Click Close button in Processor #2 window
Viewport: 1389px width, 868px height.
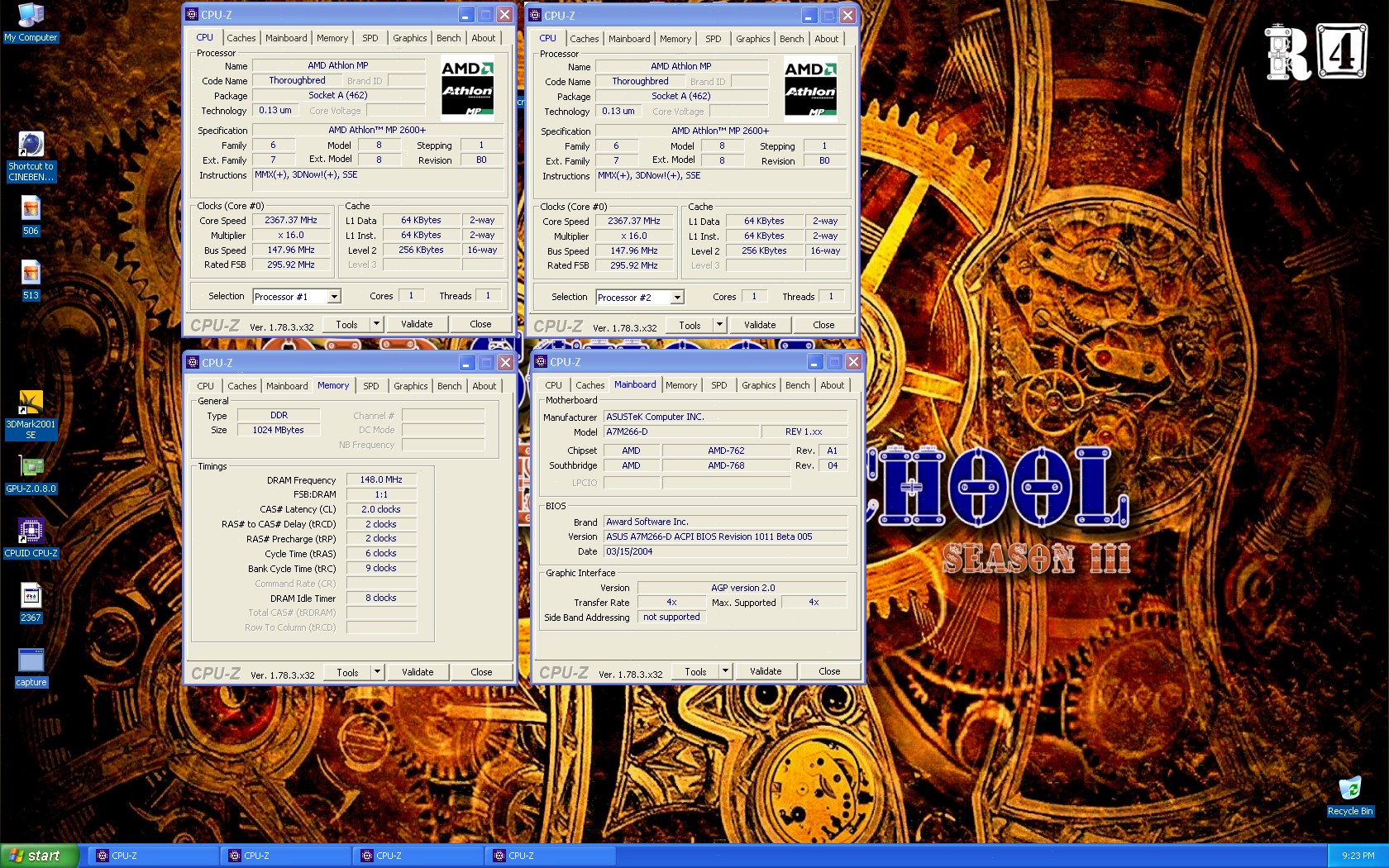click(823, 325)
